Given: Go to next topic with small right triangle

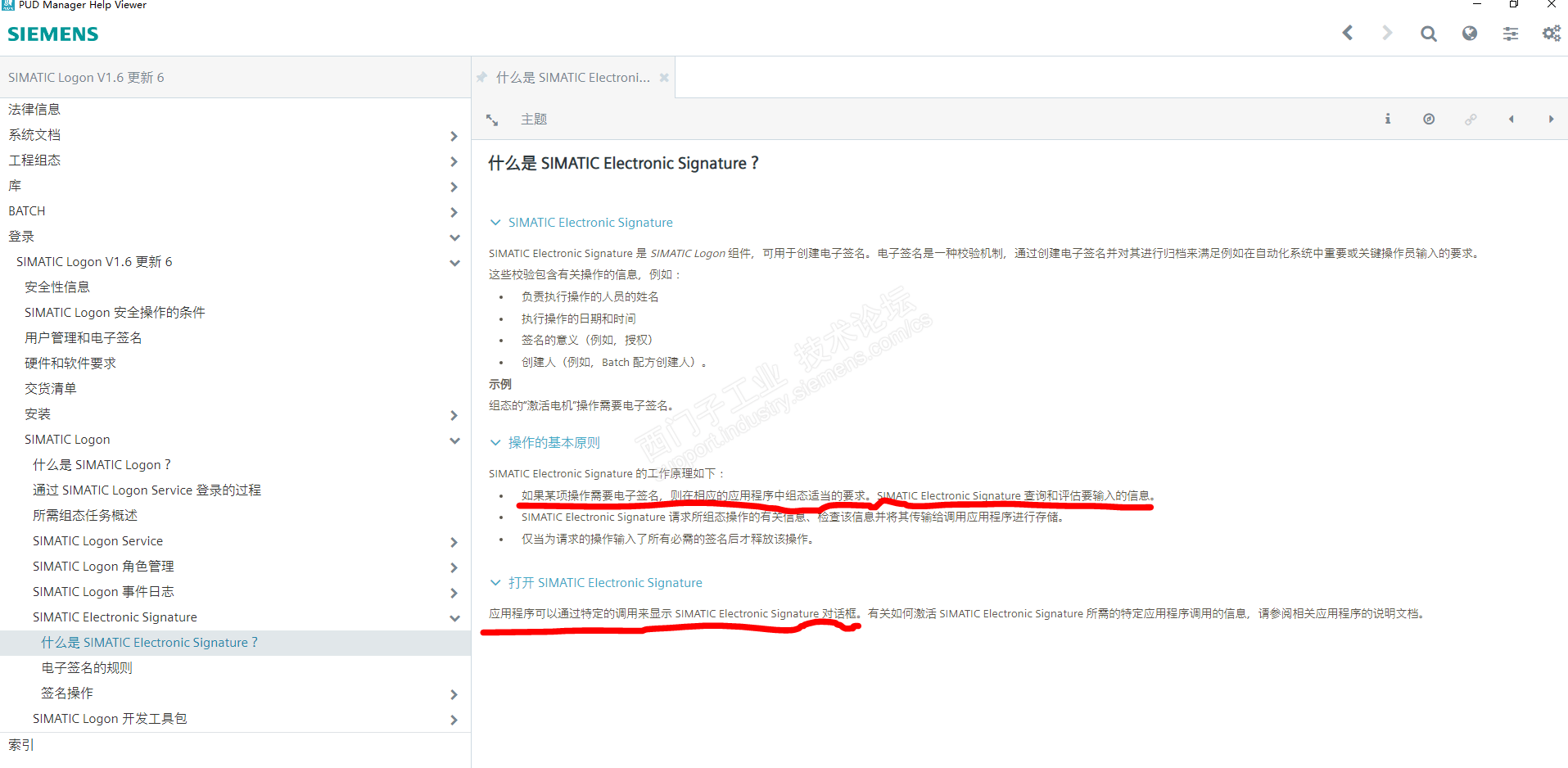Looking at the screenshot, I should (1551, 120).
